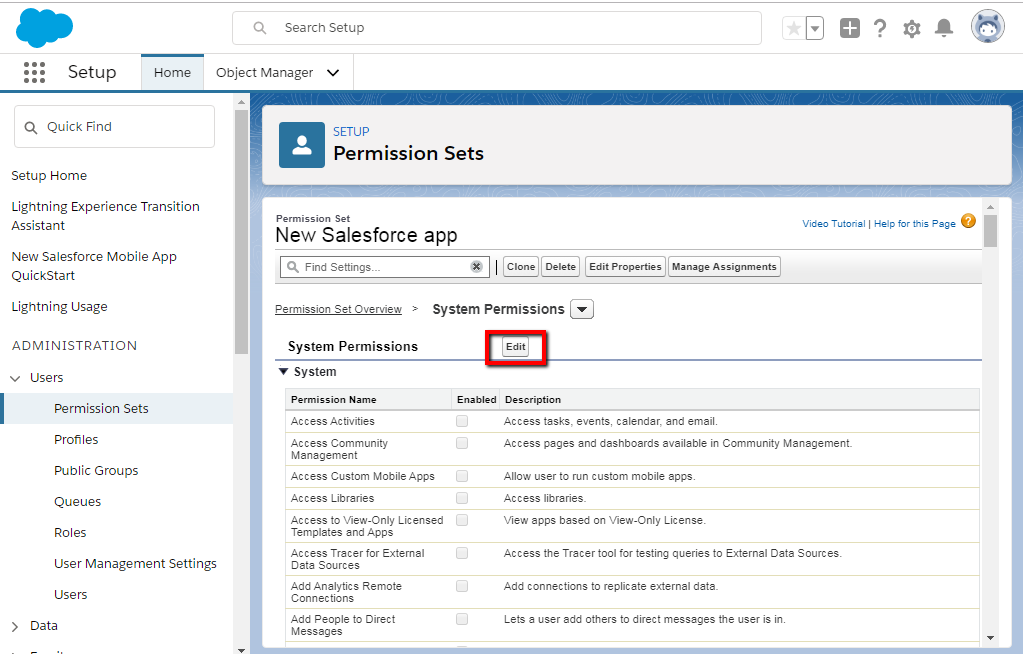Open the Setup gear icon
Image resolution: width=1023 pixels, height=654 pixels.
[911, 28]
